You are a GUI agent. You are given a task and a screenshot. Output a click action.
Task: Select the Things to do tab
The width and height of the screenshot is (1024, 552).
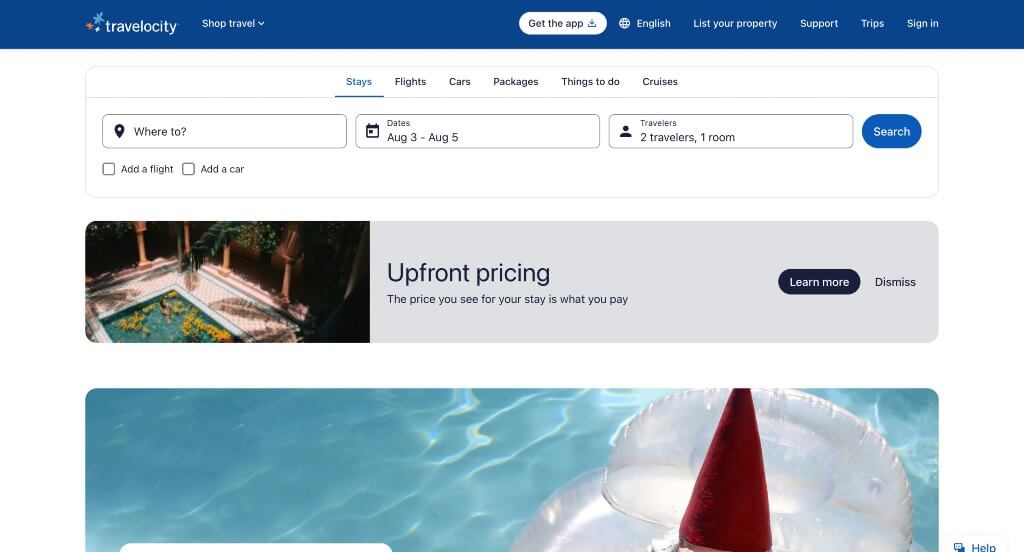[x=590, y=82]
